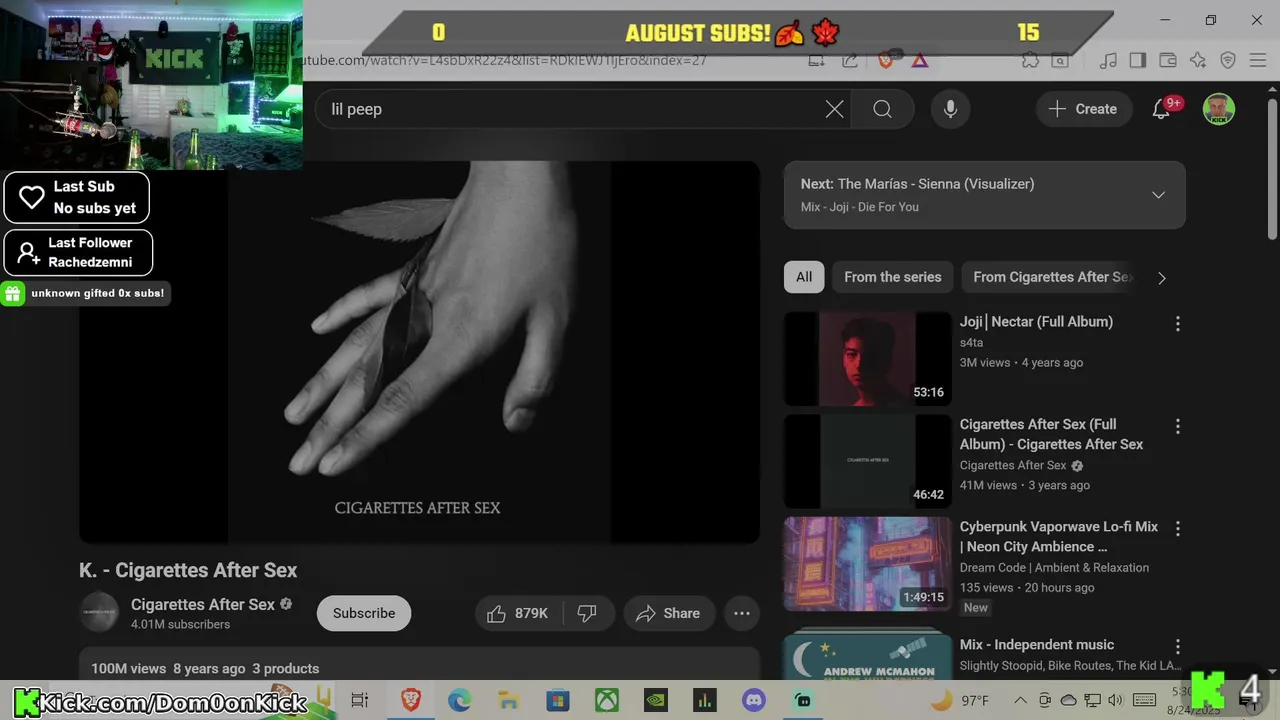The width and height of the screenshot is (1280, 720).
Task: Click the browser address bar URL
Action: pos(505,60)
